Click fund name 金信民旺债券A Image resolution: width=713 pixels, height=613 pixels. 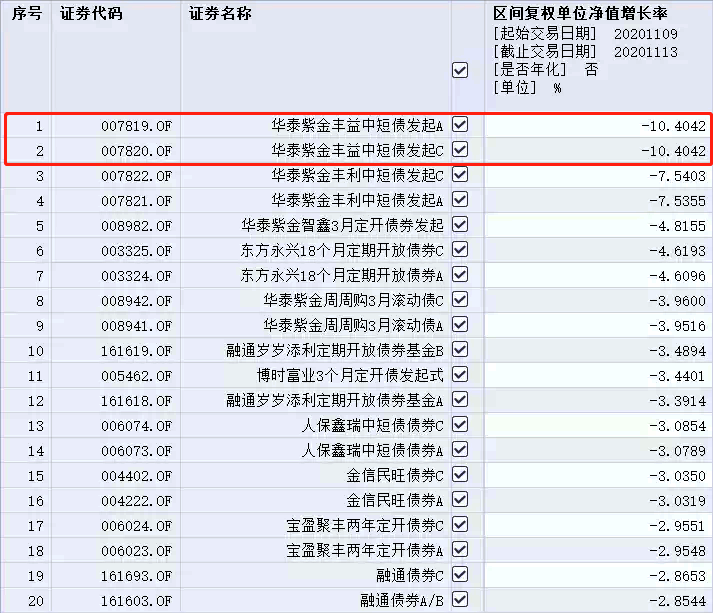click(395, 500)
